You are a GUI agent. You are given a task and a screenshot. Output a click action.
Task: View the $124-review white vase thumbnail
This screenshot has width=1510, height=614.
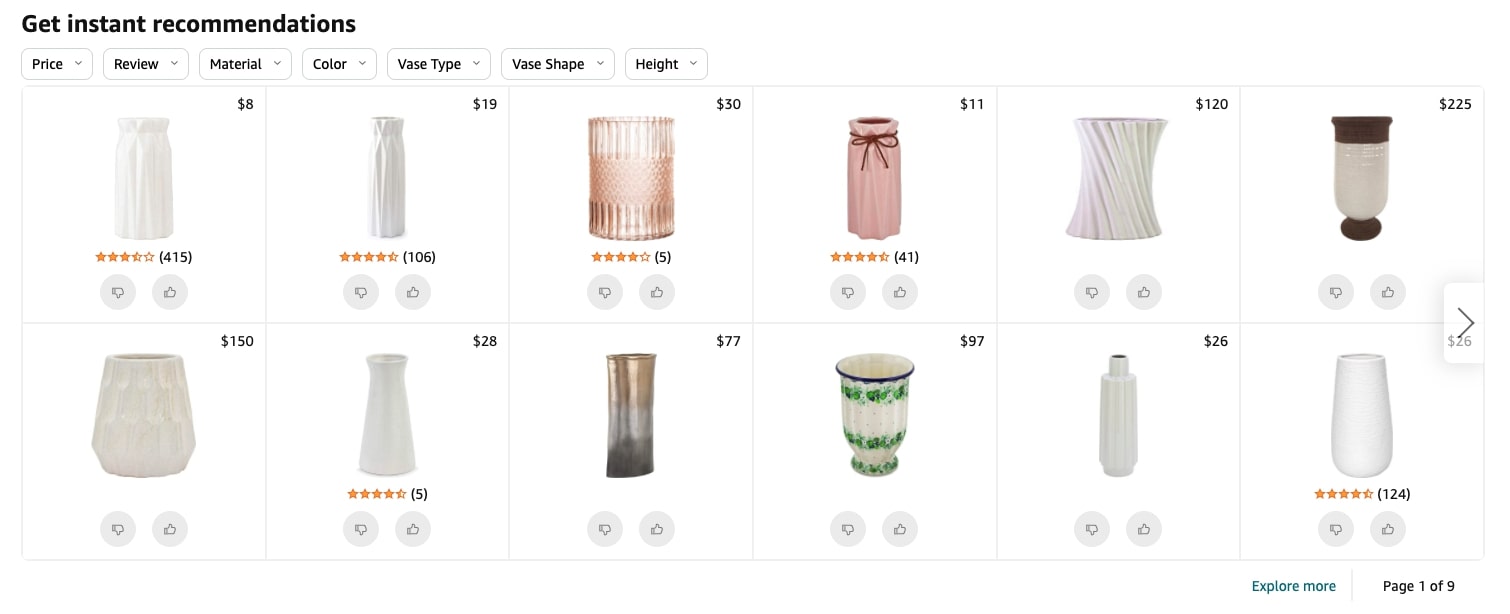(x=1362, y=415)
